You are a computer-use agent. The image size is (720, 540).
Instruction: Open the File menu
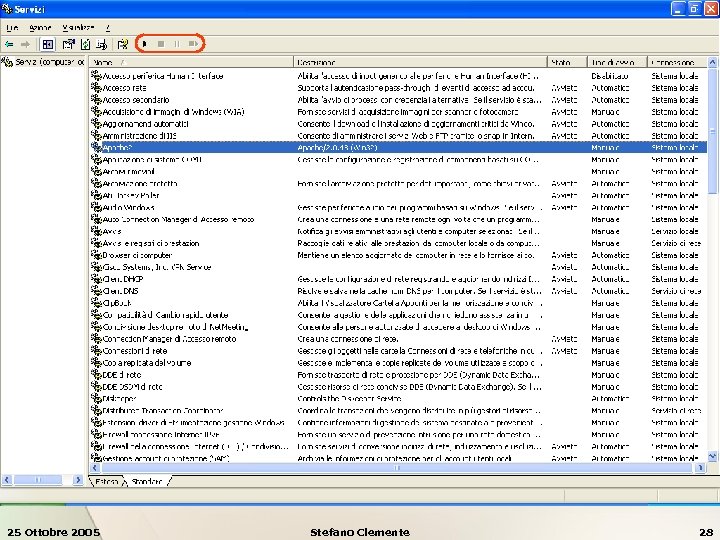pyautogui.click(x=12, y=28)
